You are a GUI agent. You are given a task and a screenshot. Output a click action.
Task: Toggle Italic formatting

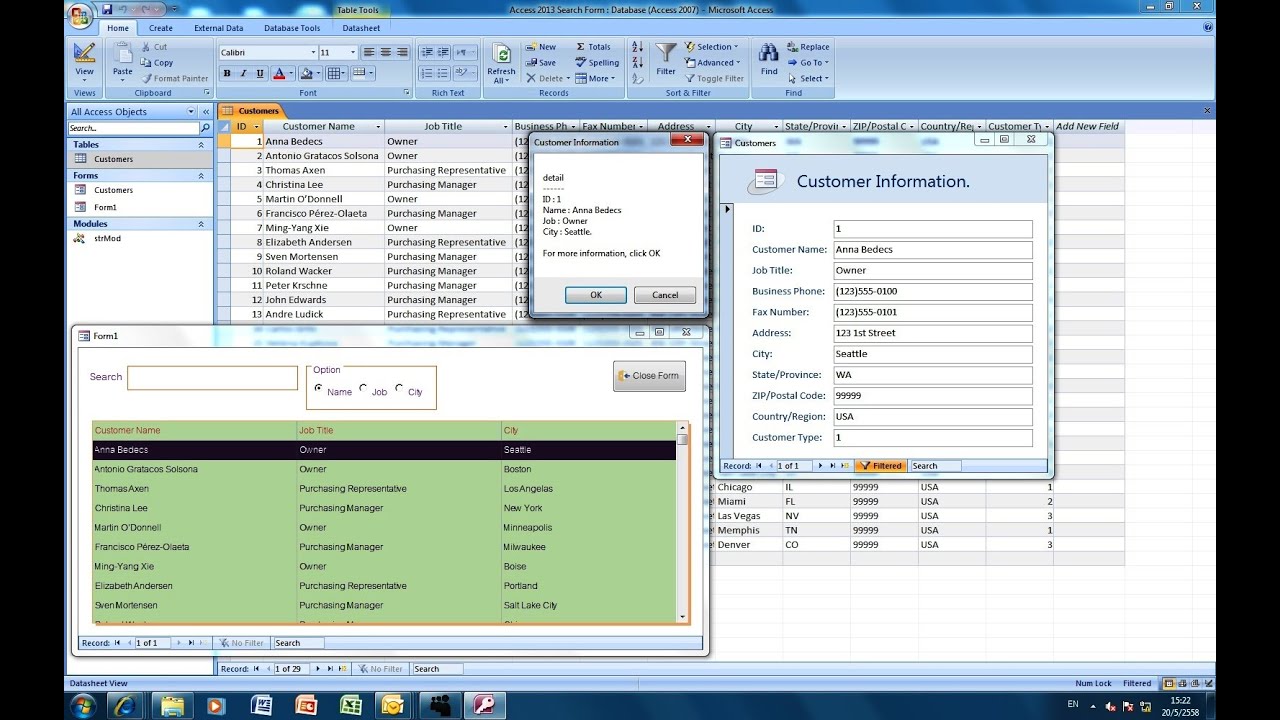243,73
